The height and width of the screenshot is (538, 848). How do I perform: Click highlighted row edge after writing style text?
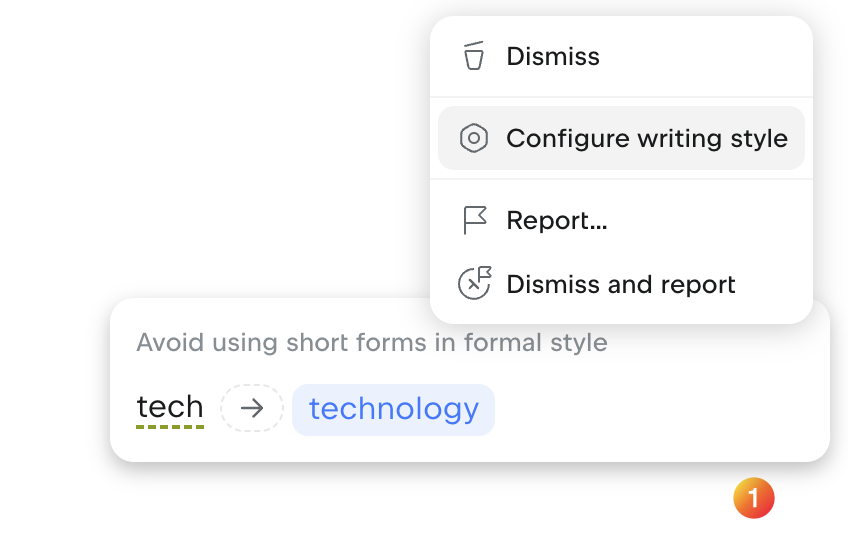pos(797,138)
